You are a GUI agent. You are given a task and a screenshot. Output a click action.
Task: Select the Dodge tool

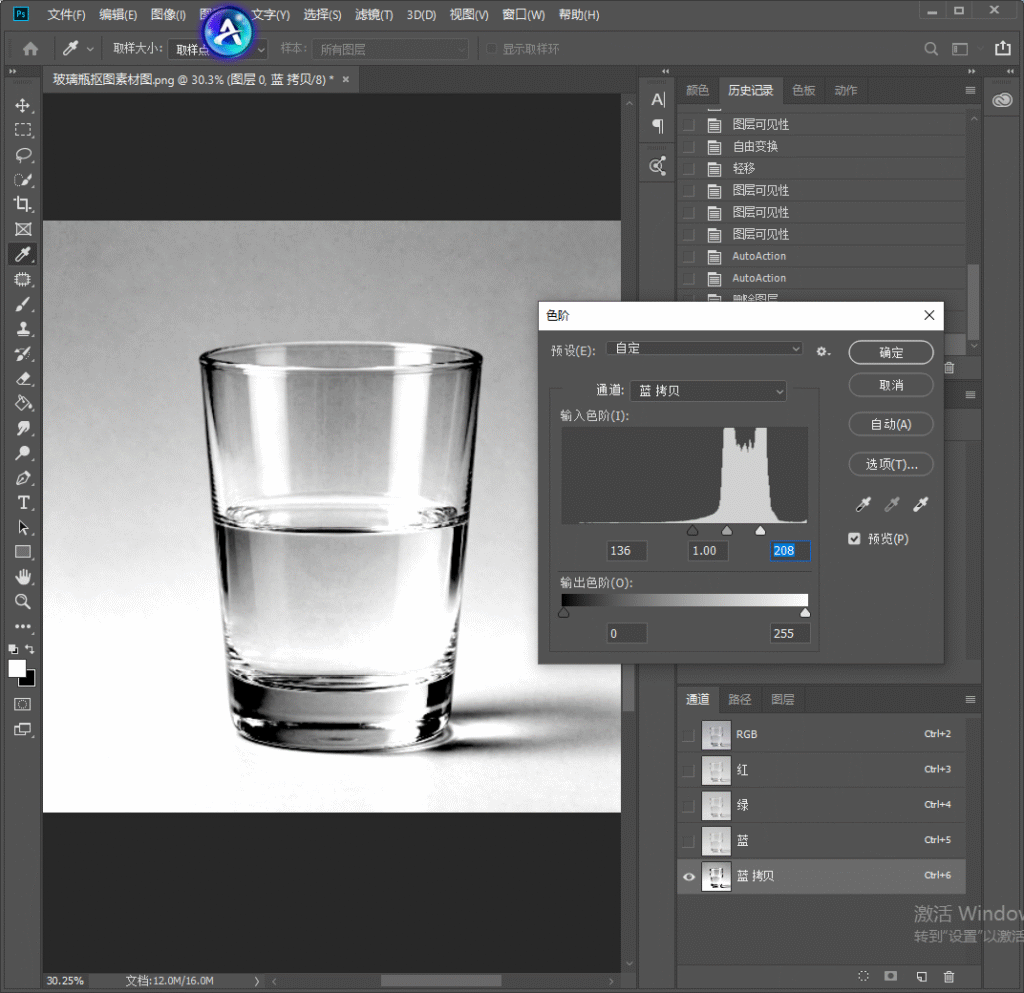point(23,453)
